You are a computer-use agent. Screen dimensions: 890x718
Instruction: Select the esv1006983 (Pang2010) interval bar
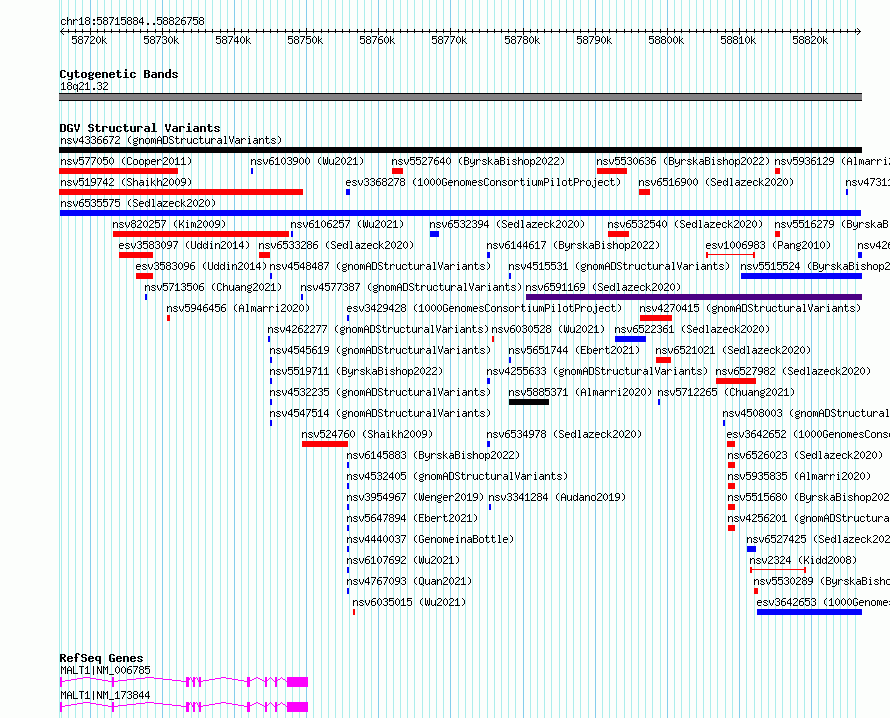[731, 255]
